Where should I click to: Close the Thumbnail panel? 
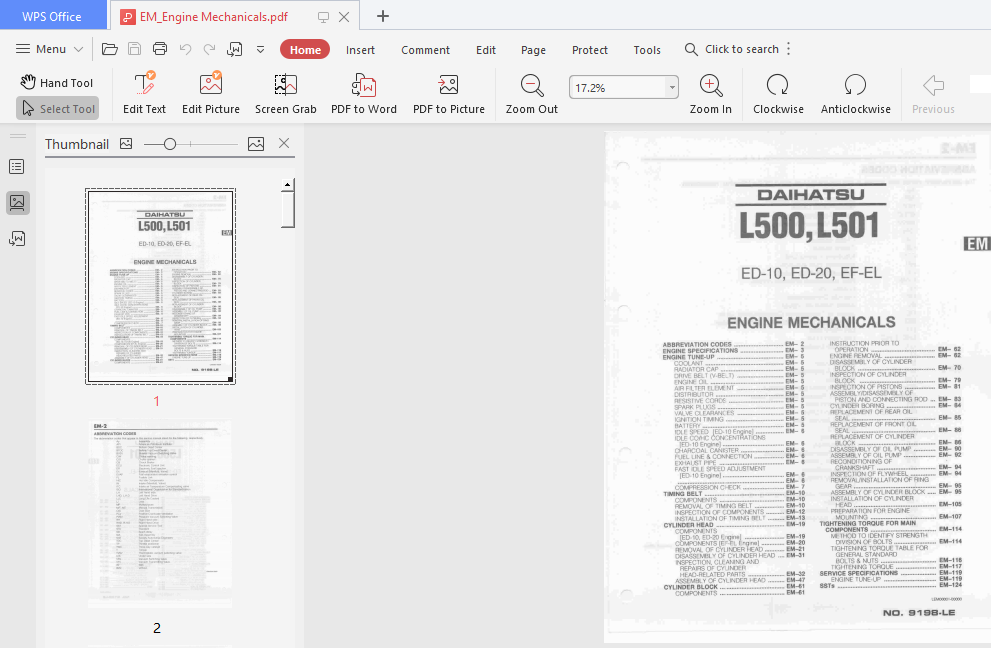pos(284,144)
